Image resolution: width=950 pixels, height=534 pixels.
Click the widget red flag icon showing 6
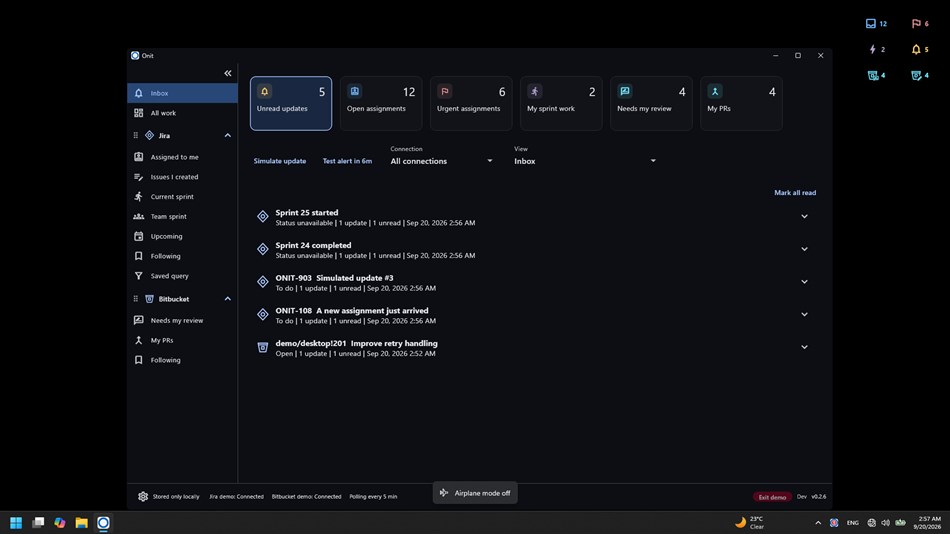pyautogui.click(x=916, y=24)
